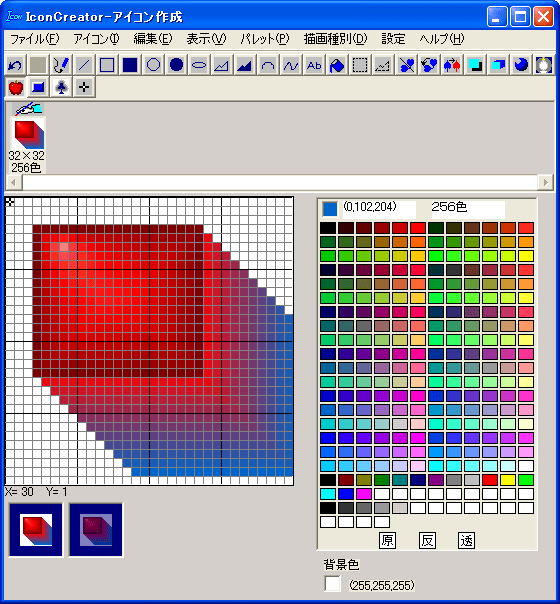
Task: Click the undo arrow toolbar icon
Action: (15, 65)
